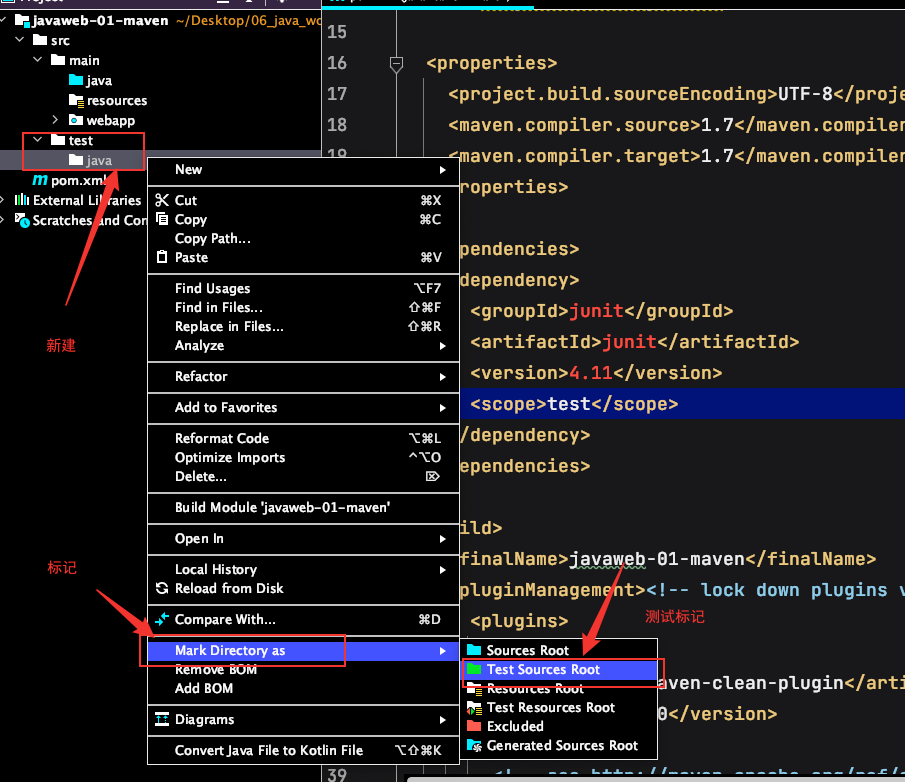Choose Build Module 'javaweb-01-maven'
The width and height of the screenshot is (905, 782).
[303, 507]
